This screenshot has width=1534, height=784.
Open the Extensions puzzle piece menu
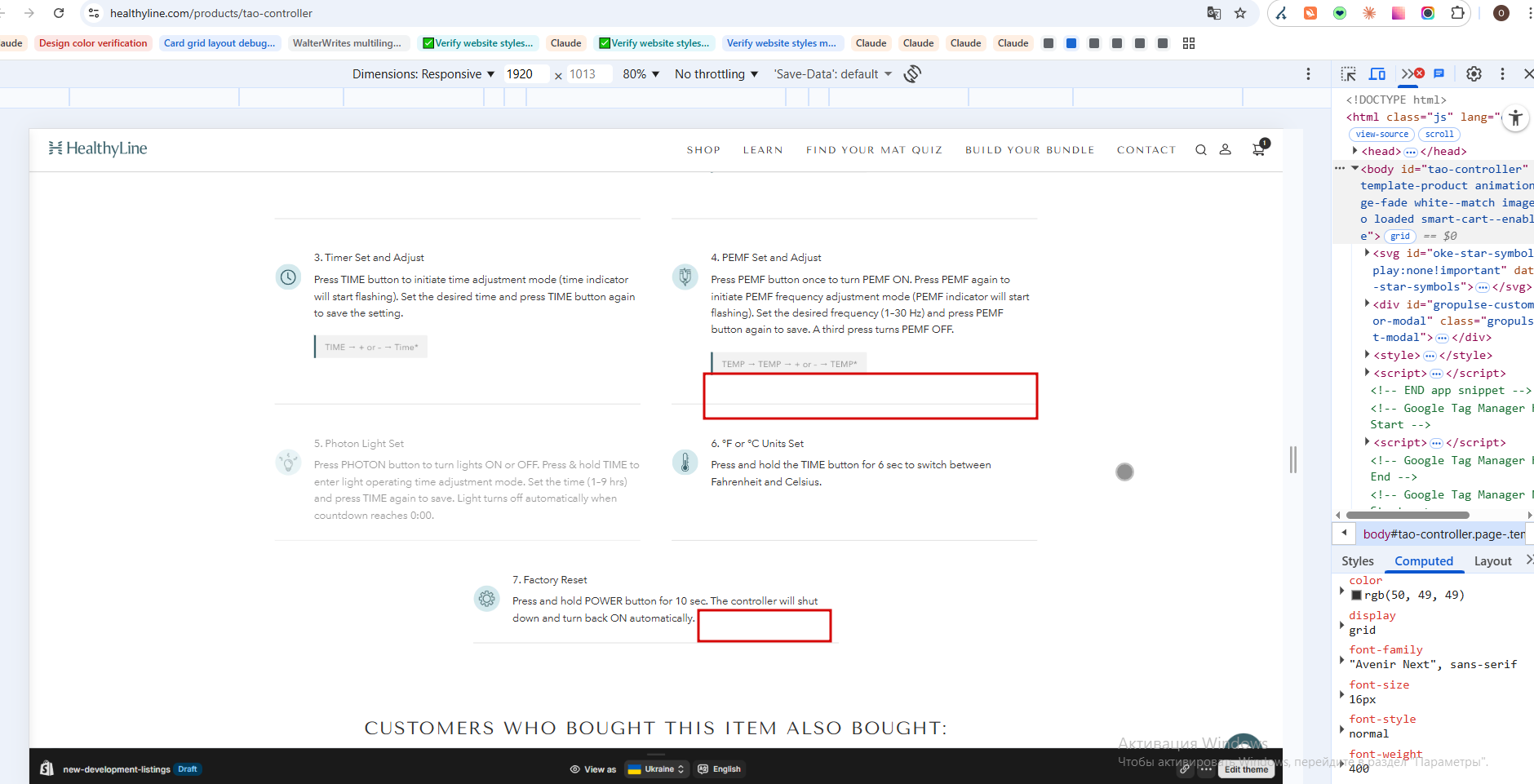(x=1458, y=13)
